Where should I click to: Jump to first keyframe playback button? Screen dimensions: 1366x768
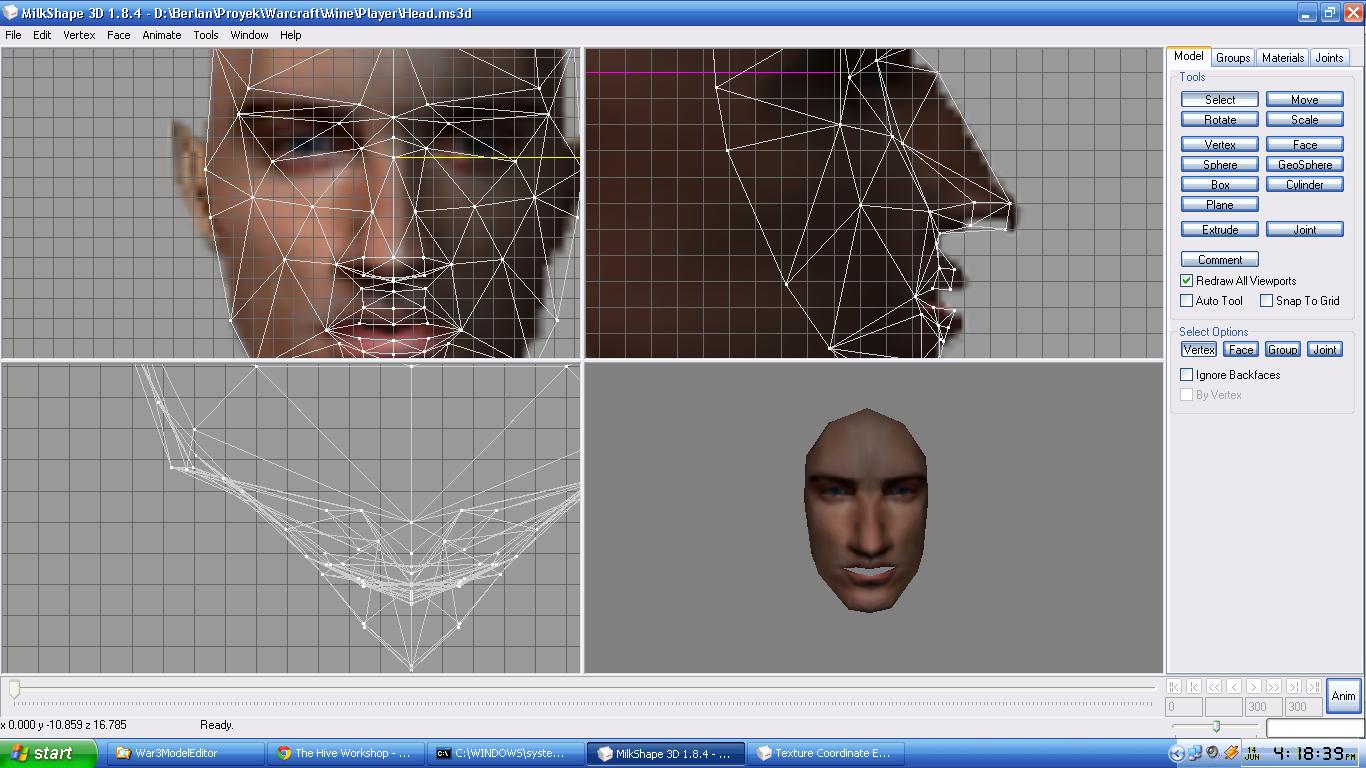pos(1174,686)
